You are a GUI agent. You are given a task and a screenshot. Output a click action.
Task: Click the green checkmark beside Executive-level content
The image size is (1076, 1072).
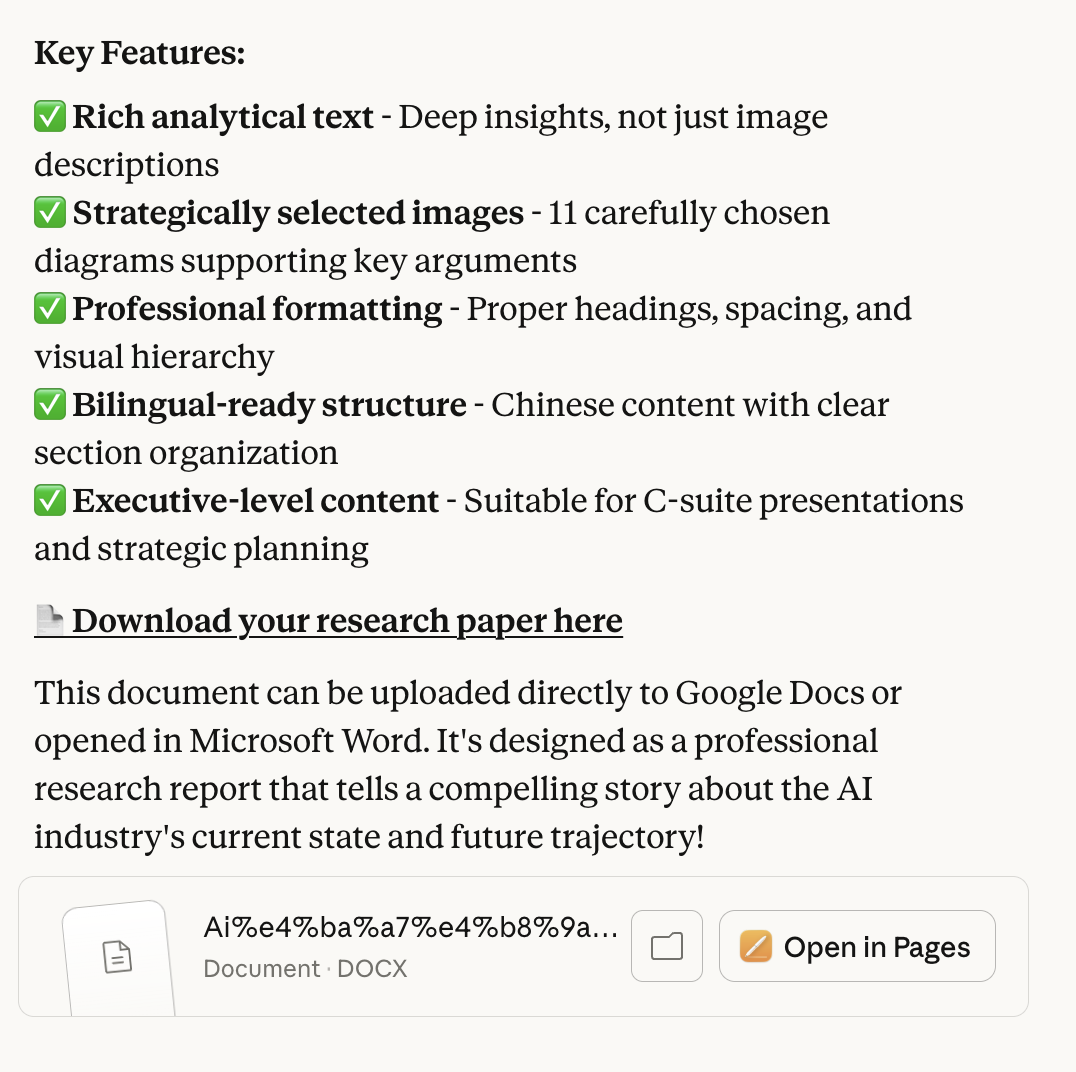[x=49, y=501]
